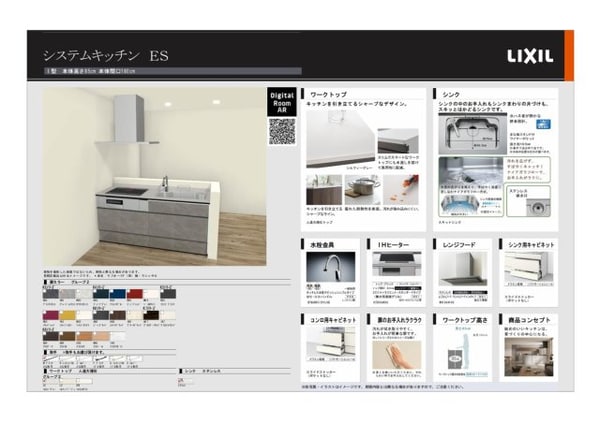Open the product concept room photo
This screenshot has width=600, height=423.
(x=529, y=357)
